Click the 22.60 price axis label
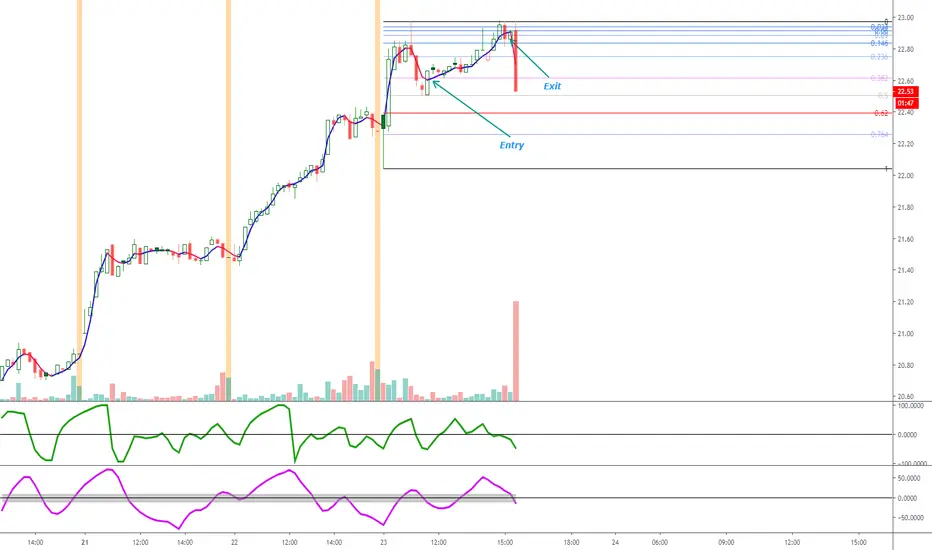This screenshot has width=932, height=550. [906, 81]
